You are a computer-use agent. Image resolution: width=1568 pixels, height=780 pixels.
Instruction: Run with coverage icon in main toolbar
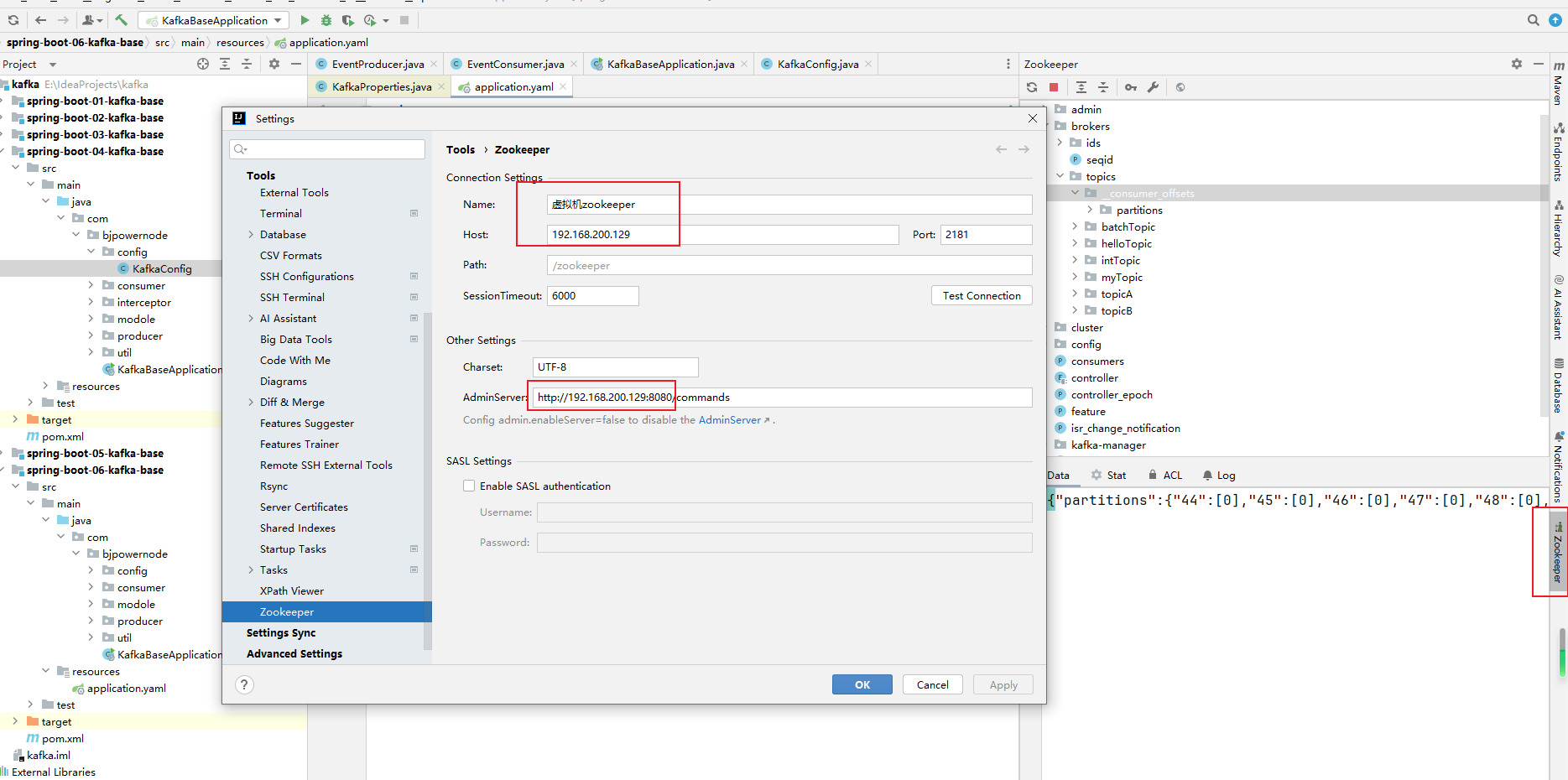(347, 20)
